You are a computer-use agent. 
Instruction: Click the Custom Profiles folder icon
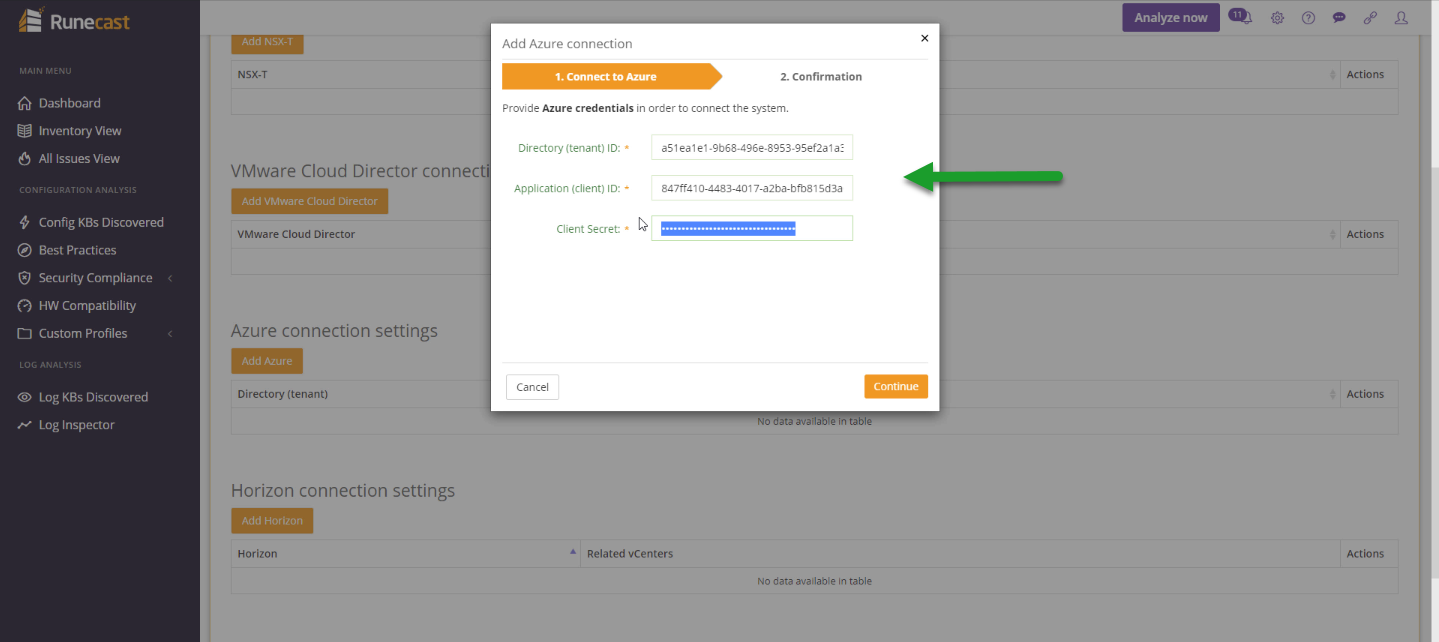(25, 333)
